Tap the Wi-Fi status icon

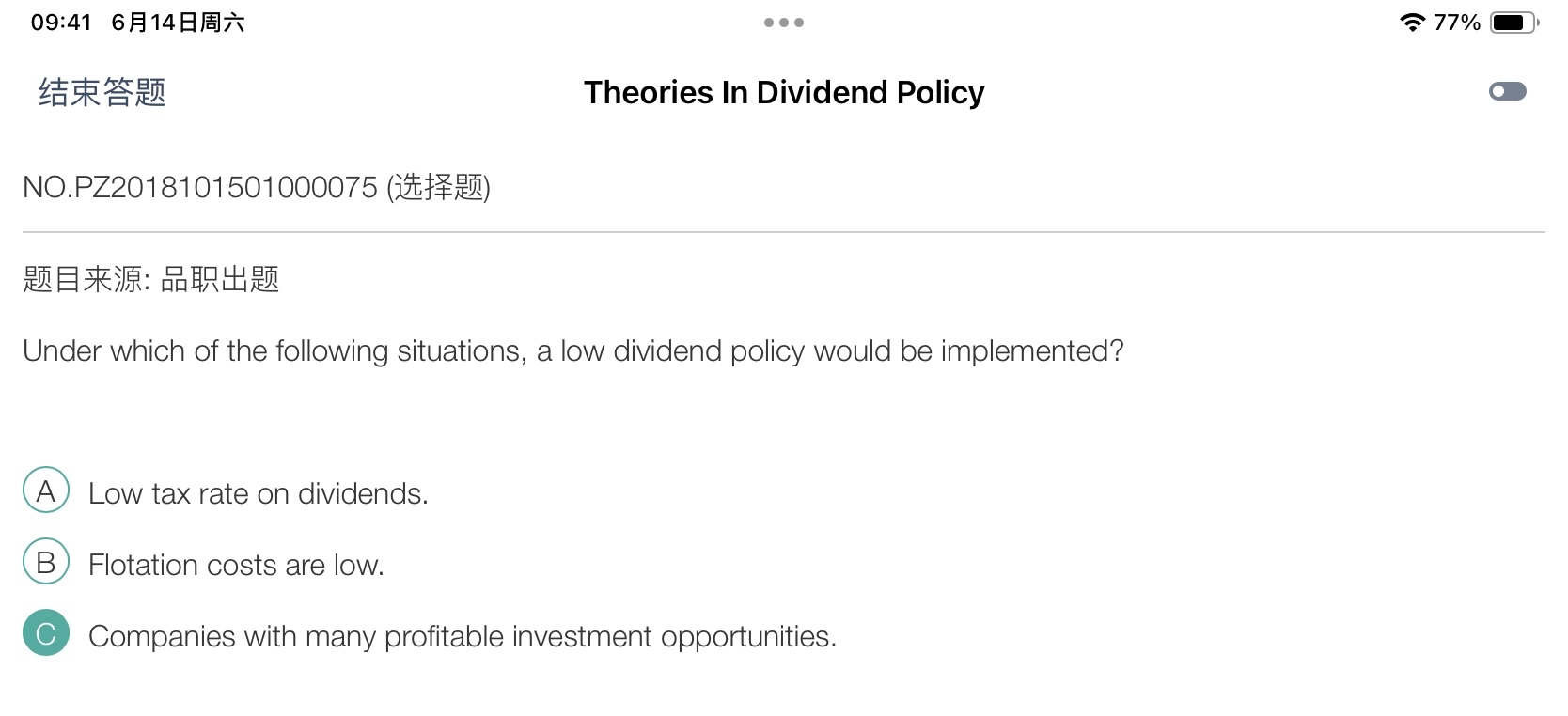coord(1412,23)
